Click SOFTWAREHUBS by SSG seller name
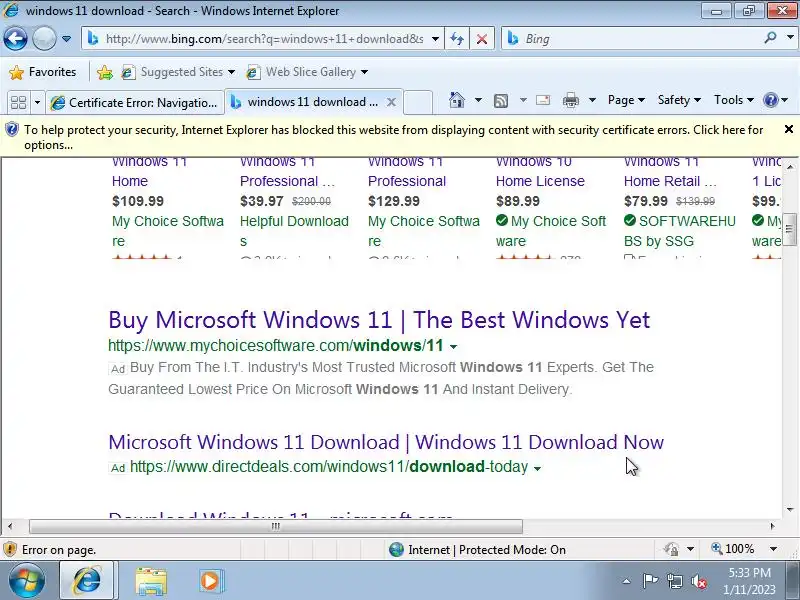 [x=680, y=231]
